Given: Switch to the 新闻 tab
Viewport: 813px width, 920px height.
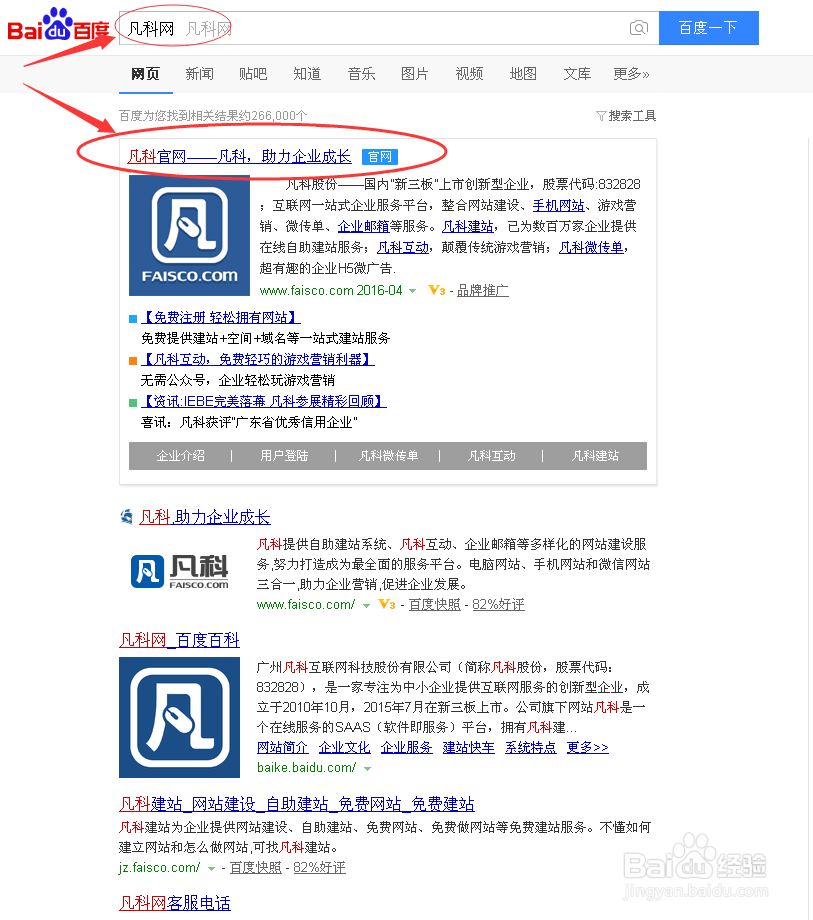Looking at the screenshot, I should coord(199,74).
